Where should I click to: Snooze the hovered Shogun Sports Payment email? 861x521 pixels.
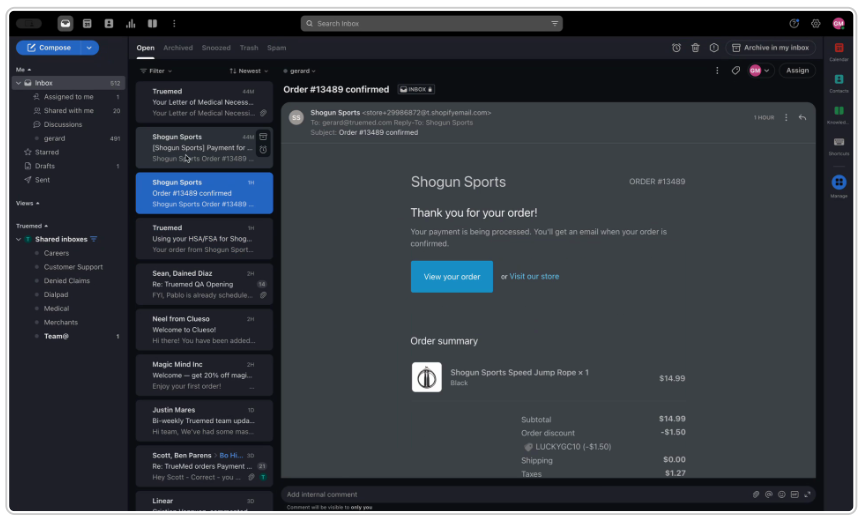point(264,149)
